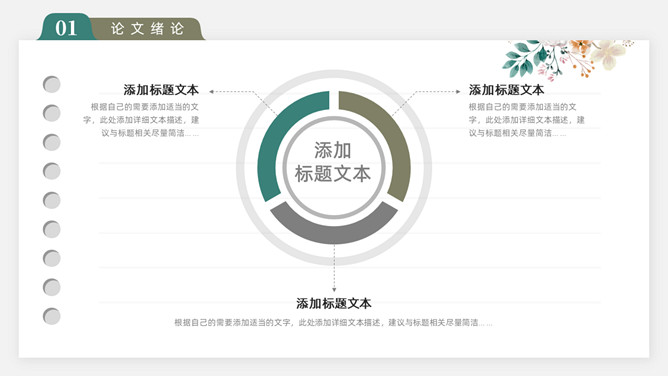Select the right heading 添加标题文本
This screenshot has width=668, height=376.
pos(506,90)
